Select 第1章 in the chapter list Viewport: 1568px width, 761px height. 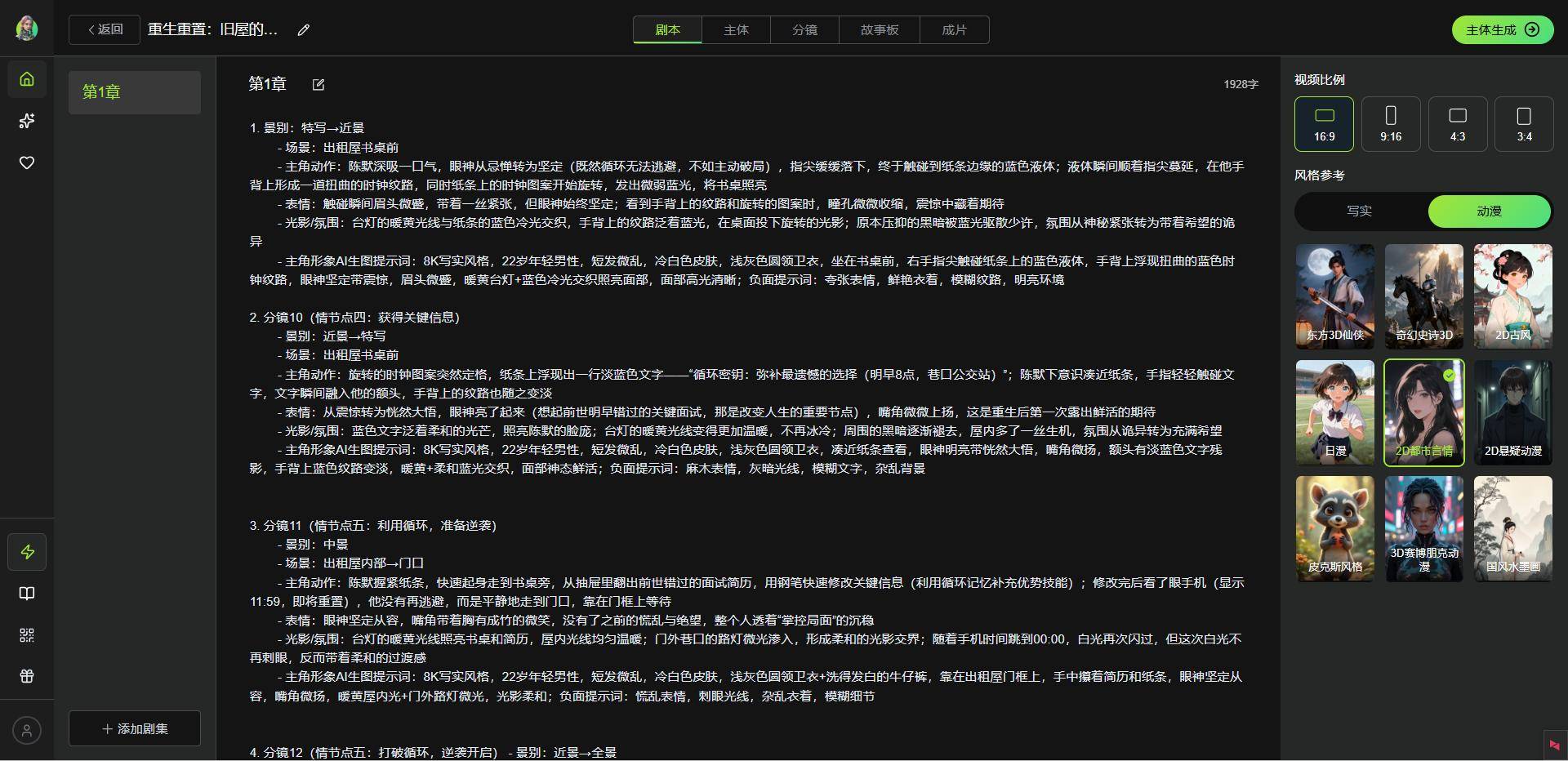(x=135, y=92)
